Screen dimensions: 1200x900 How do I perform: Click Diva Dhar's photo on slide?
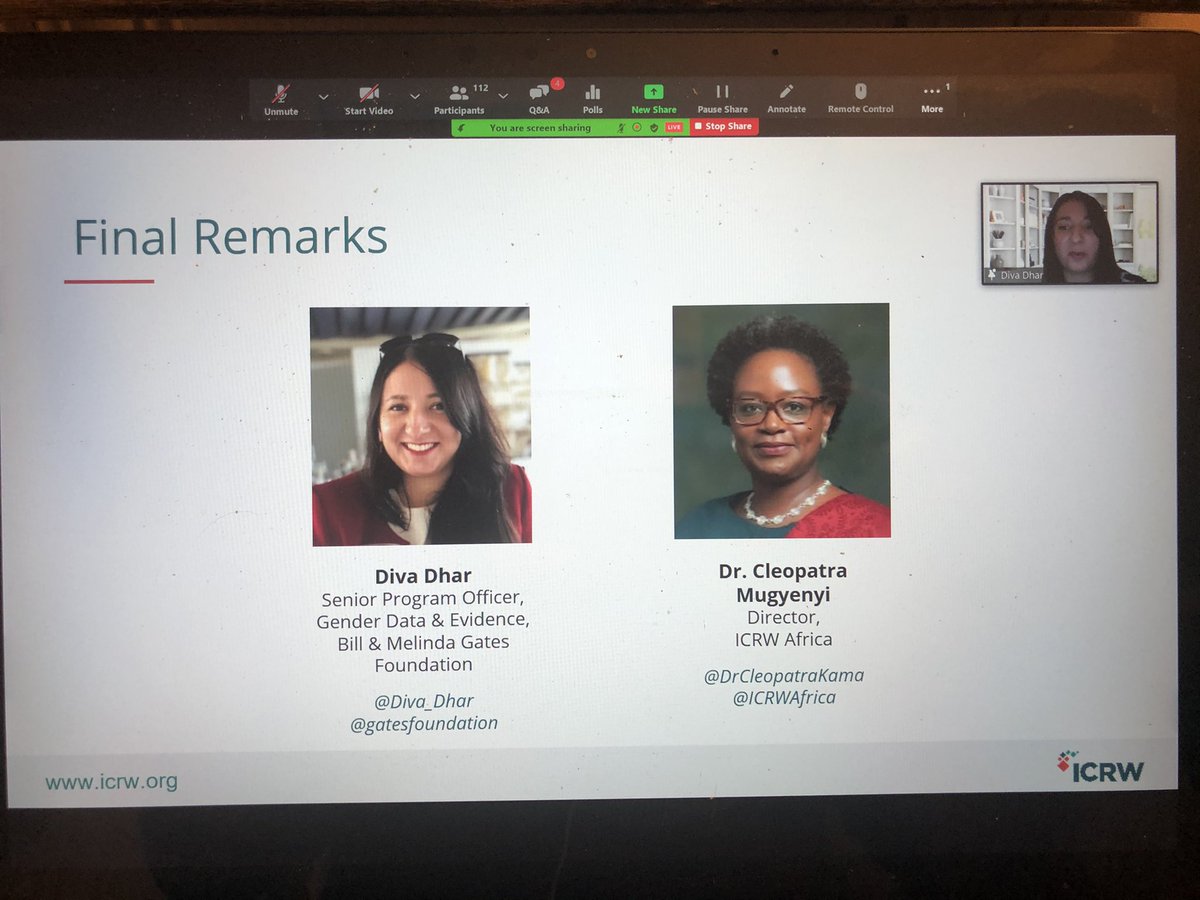point(421,426)
